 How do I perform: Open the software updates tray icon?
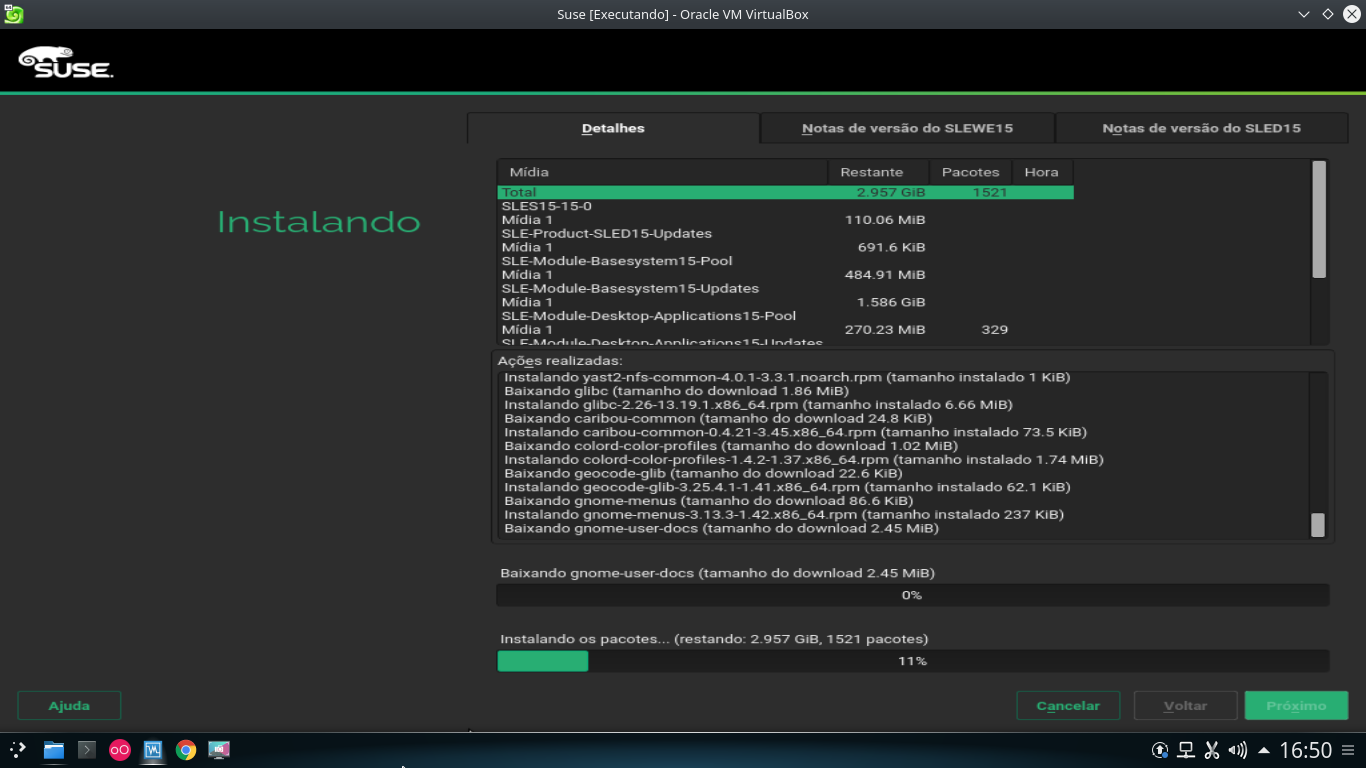click(1160, 751)
